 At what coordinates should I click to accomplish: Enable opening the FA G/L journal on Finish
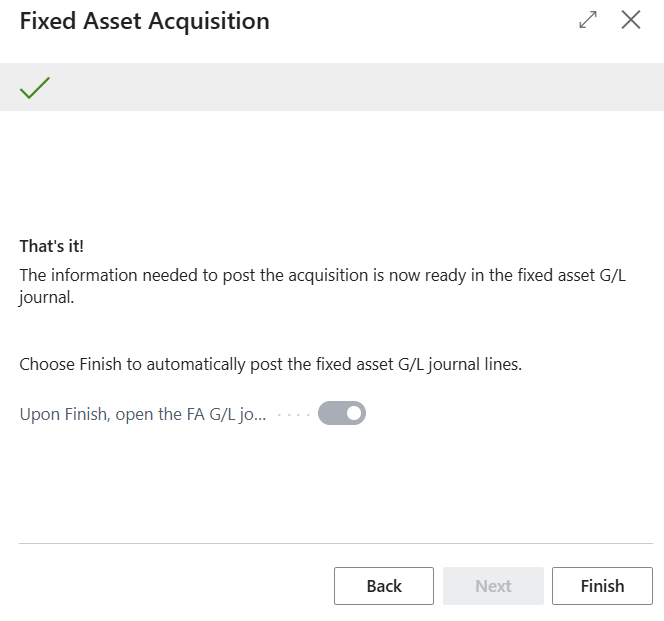point(342,413)
